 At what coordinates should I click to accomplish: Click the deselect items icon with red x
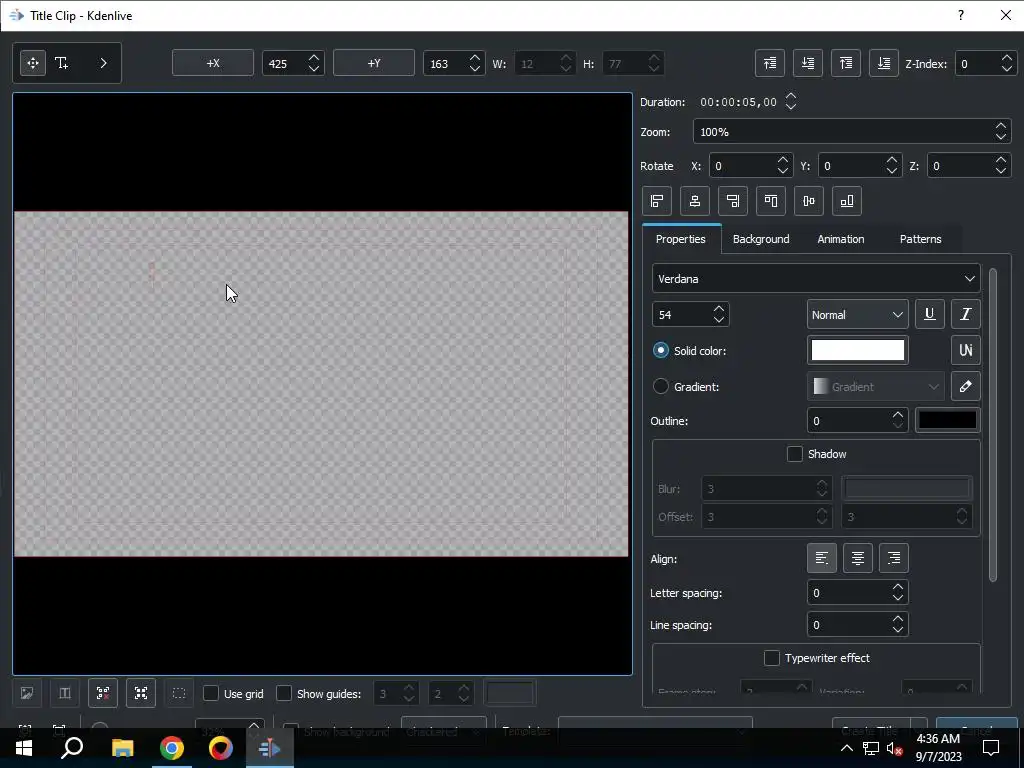pos(103,694)
